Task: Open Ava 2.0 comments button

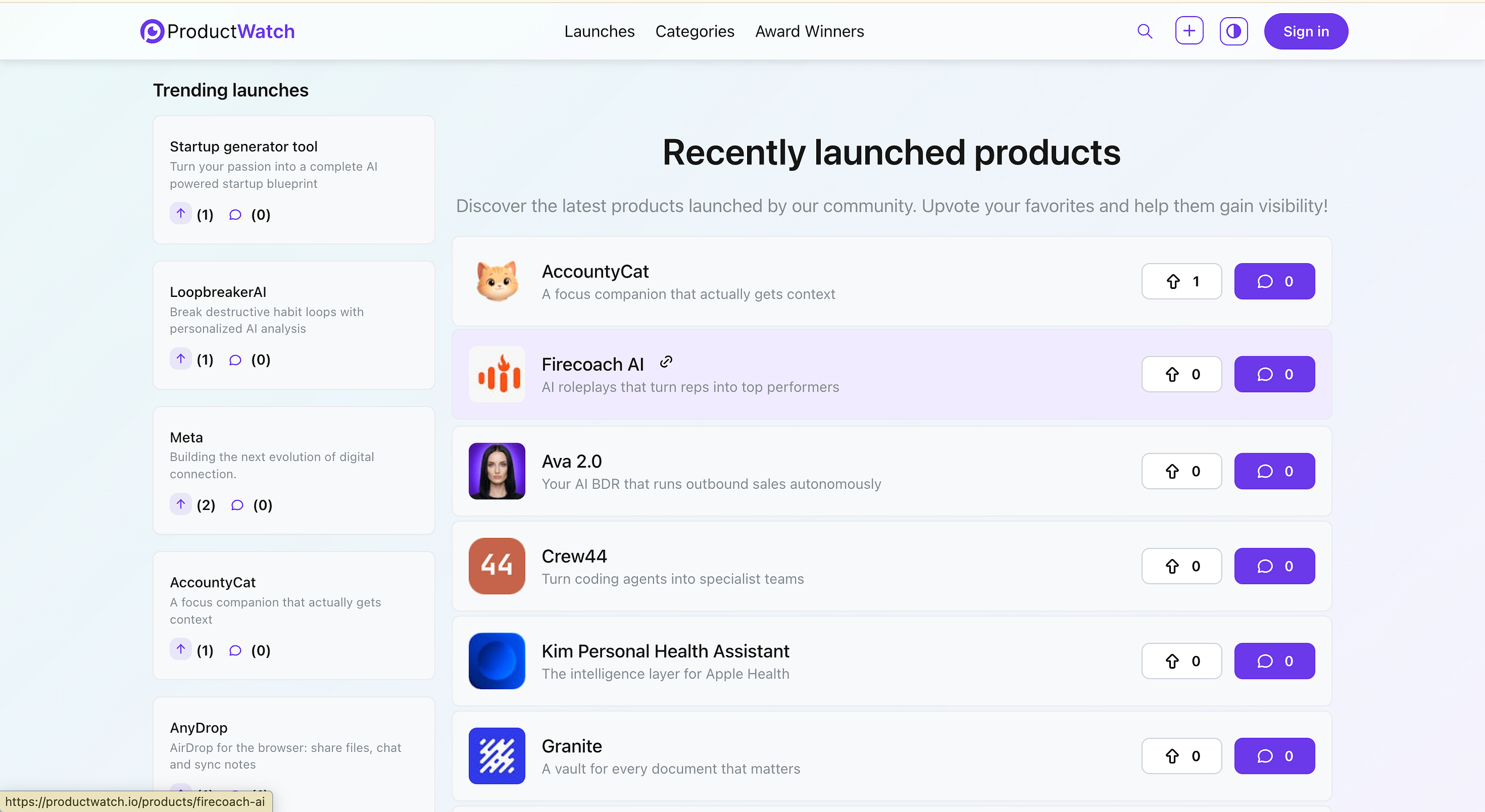Action: tap(1275, 471)
